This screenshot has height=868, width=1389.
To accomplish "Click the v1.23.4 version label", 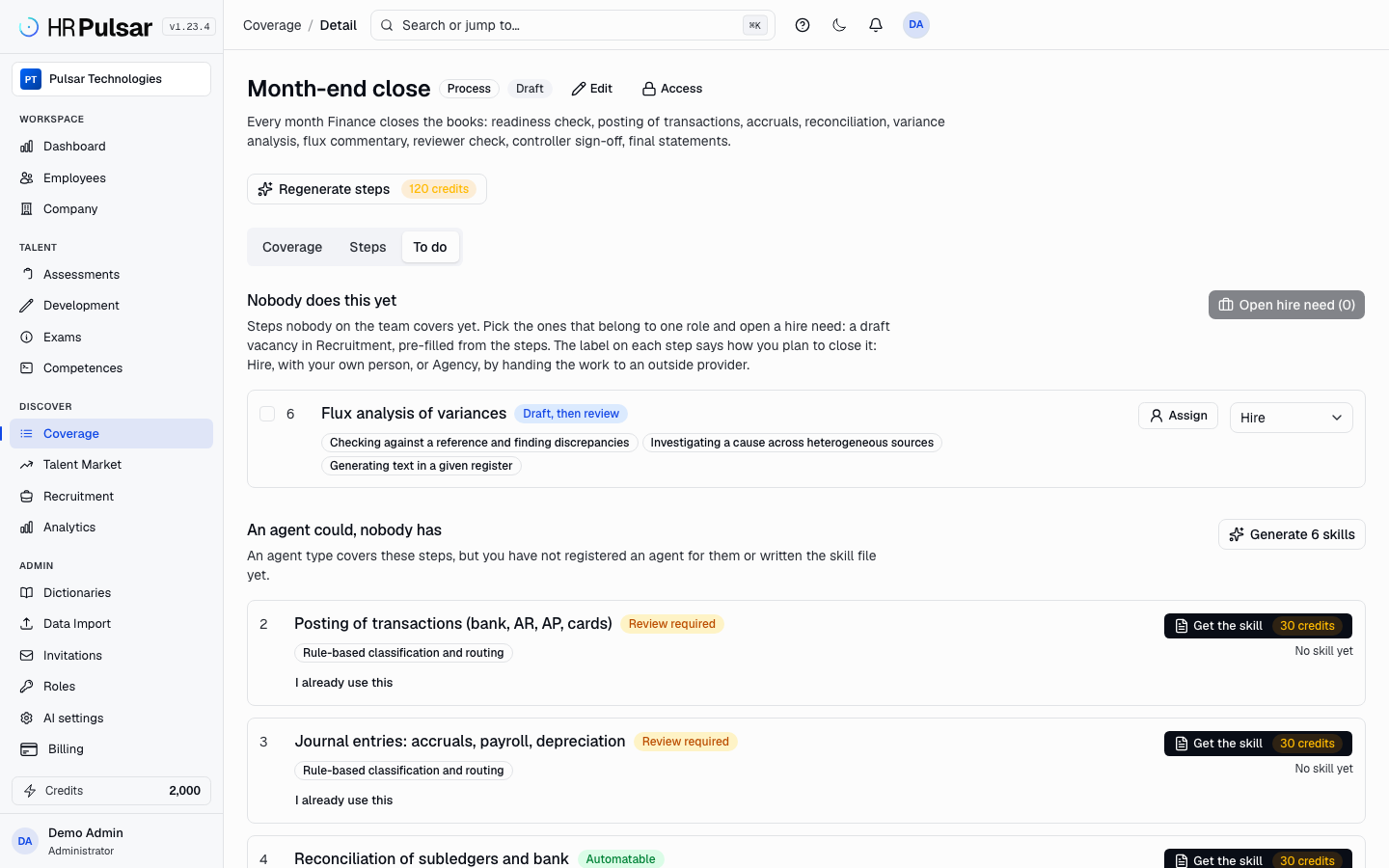I will 189,27.
